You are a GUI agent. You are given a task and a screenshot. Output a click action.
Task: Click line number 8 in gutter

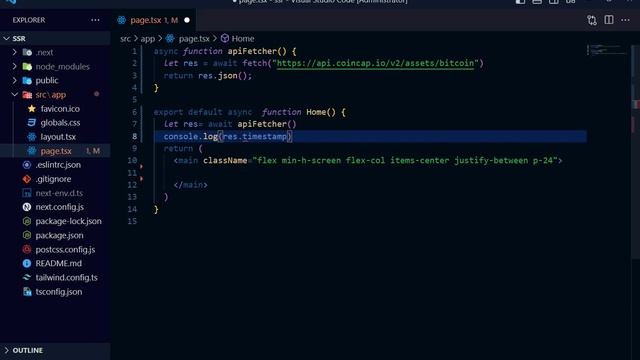pos(134,136)
